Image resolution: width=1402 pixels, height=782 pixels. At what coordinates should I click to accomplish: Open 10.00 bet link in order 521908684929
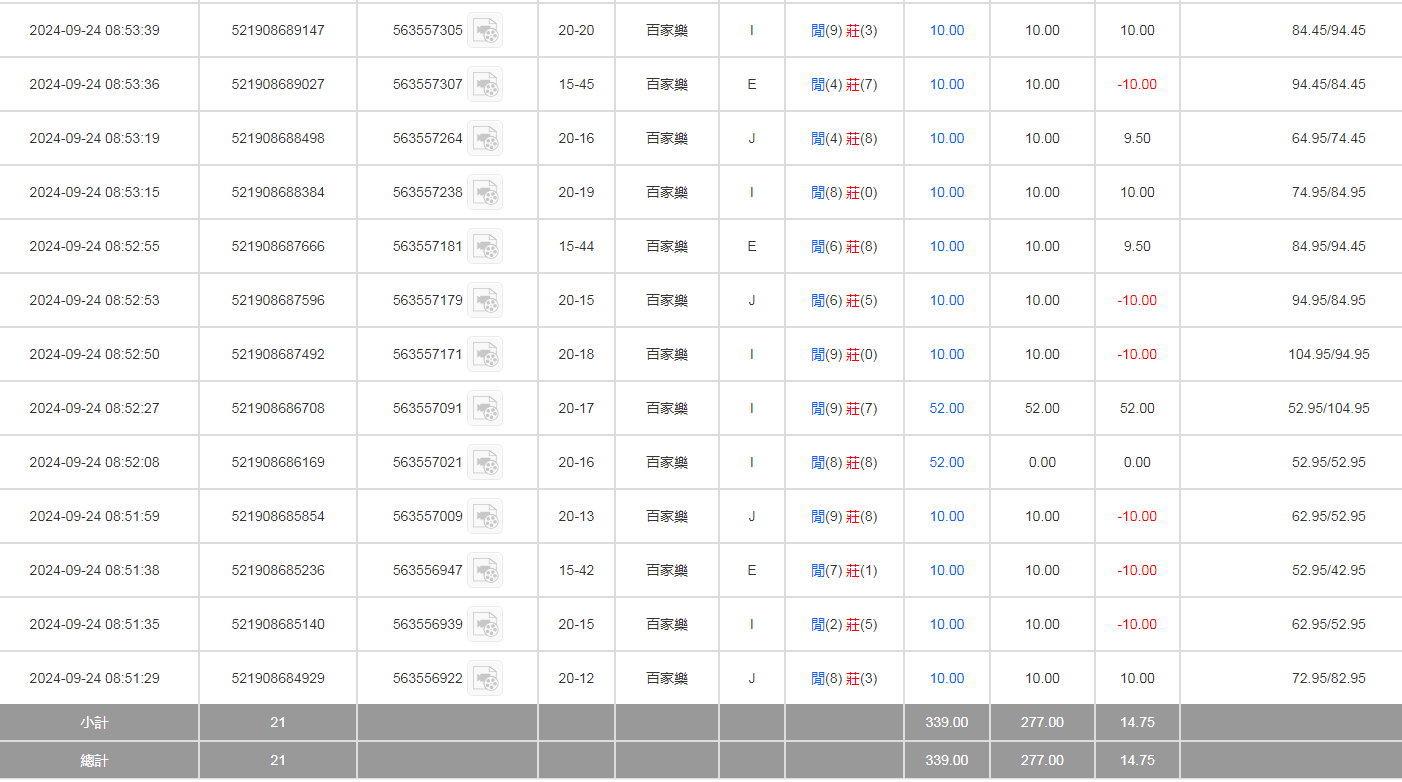[x=946, y=679]
